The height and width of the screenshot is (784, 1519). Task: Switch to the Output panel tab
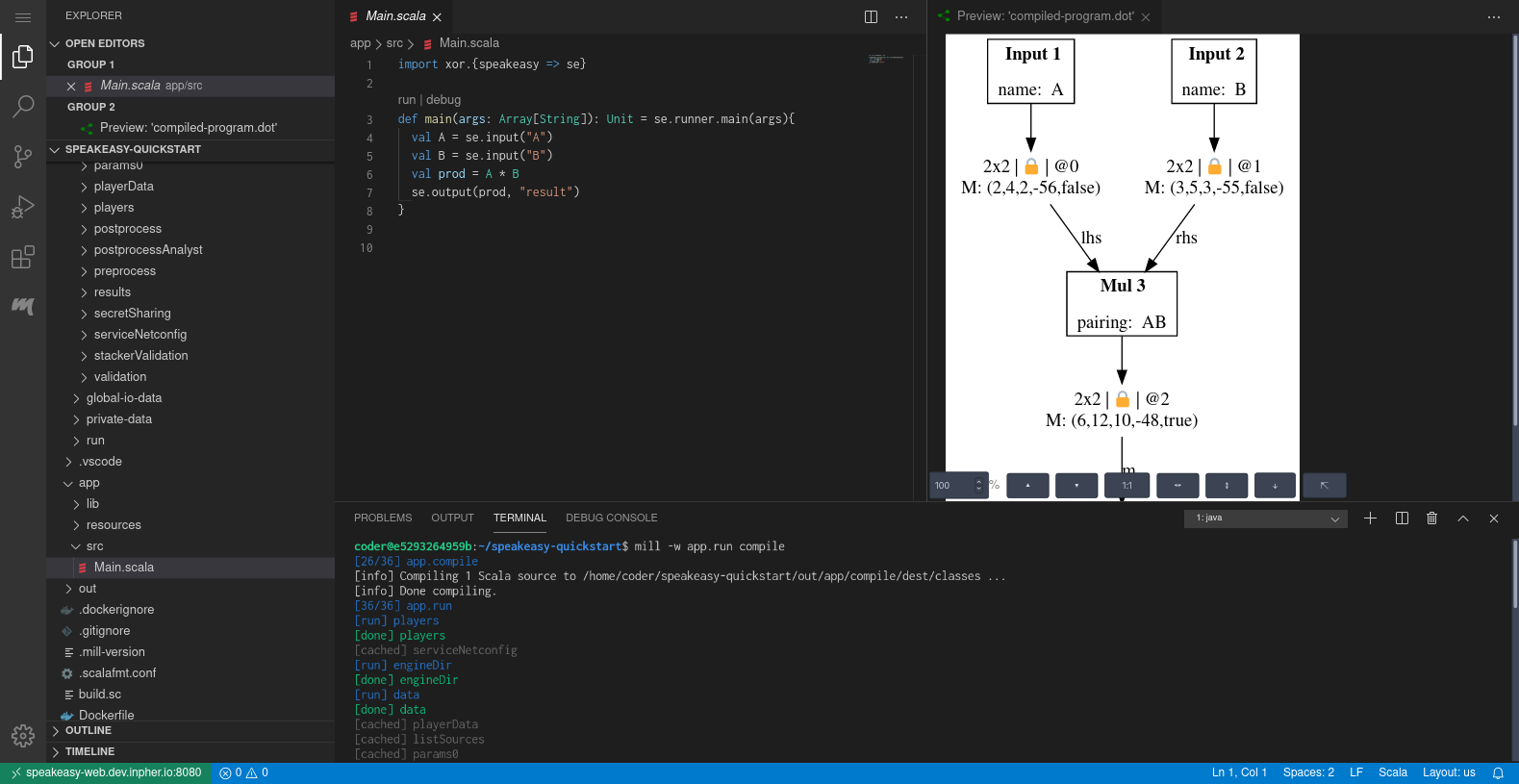452,518
